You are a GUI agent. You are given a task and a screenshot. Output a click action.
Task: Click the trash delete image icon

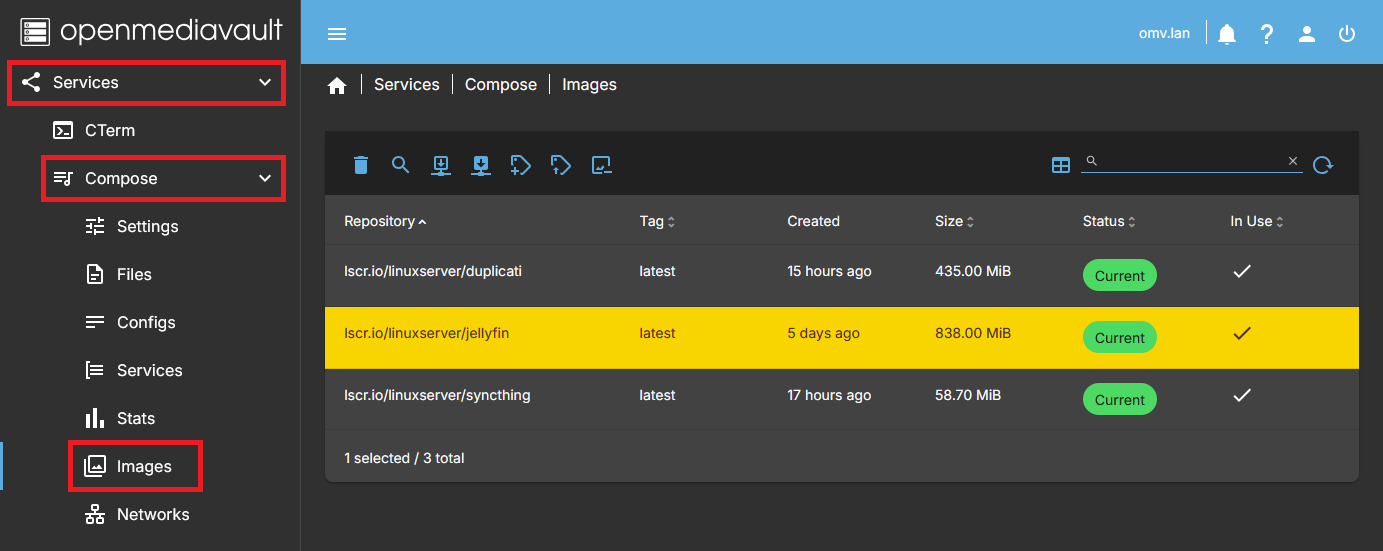coord(361,165)
